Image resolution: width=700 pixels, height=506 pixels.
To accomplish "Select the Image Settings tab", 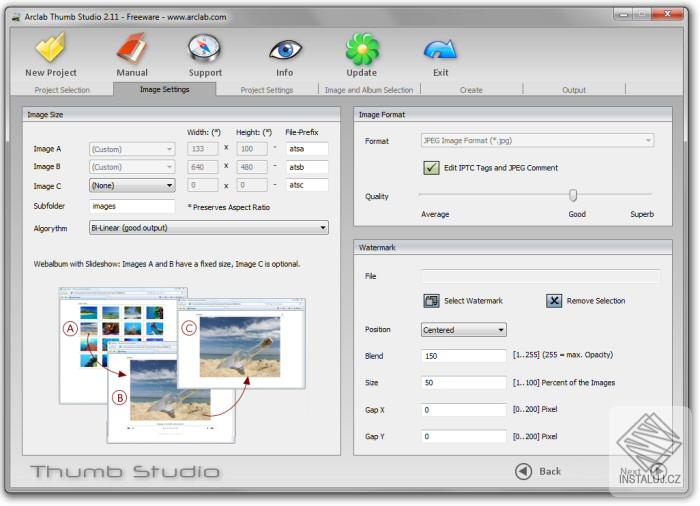I will pos(165,89).
